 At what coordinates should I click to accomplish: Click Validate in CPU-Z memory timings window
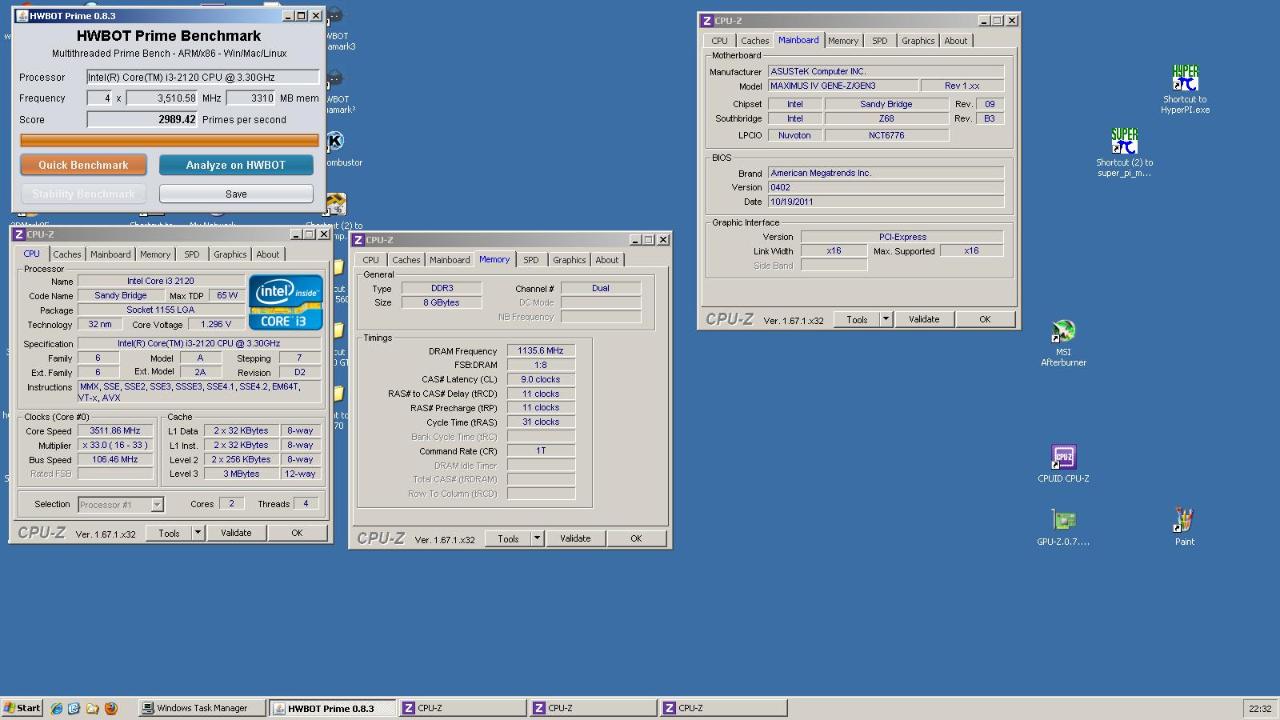coord(575,538)
